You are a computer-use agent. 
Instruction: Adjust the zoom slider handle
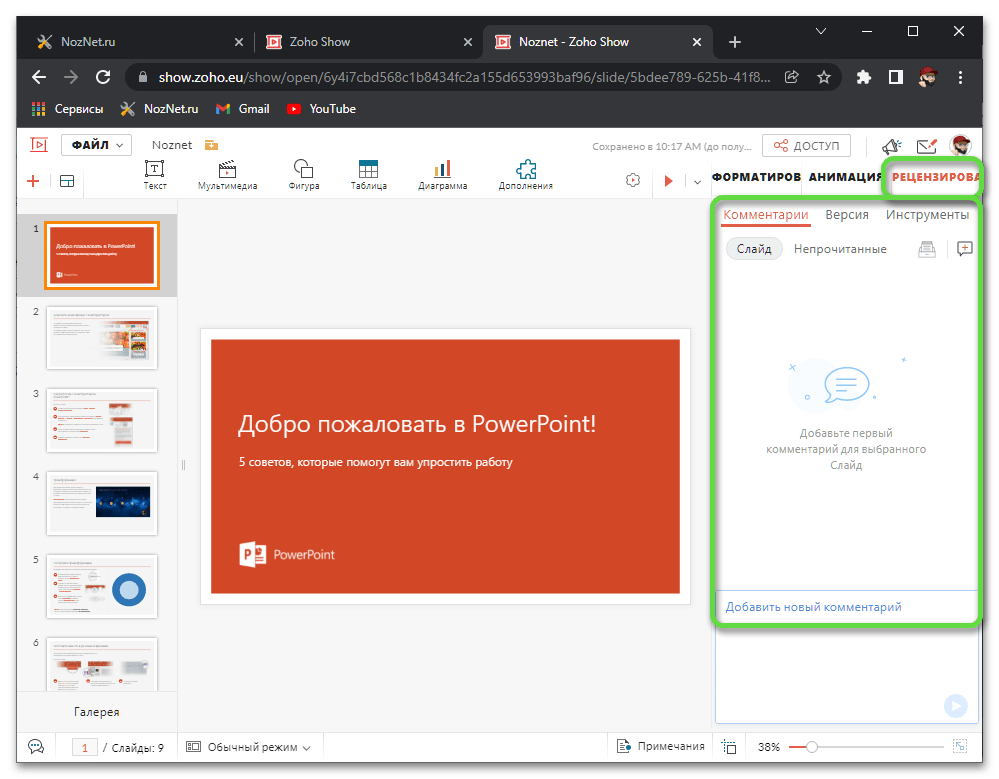click(x=812, y=747)
